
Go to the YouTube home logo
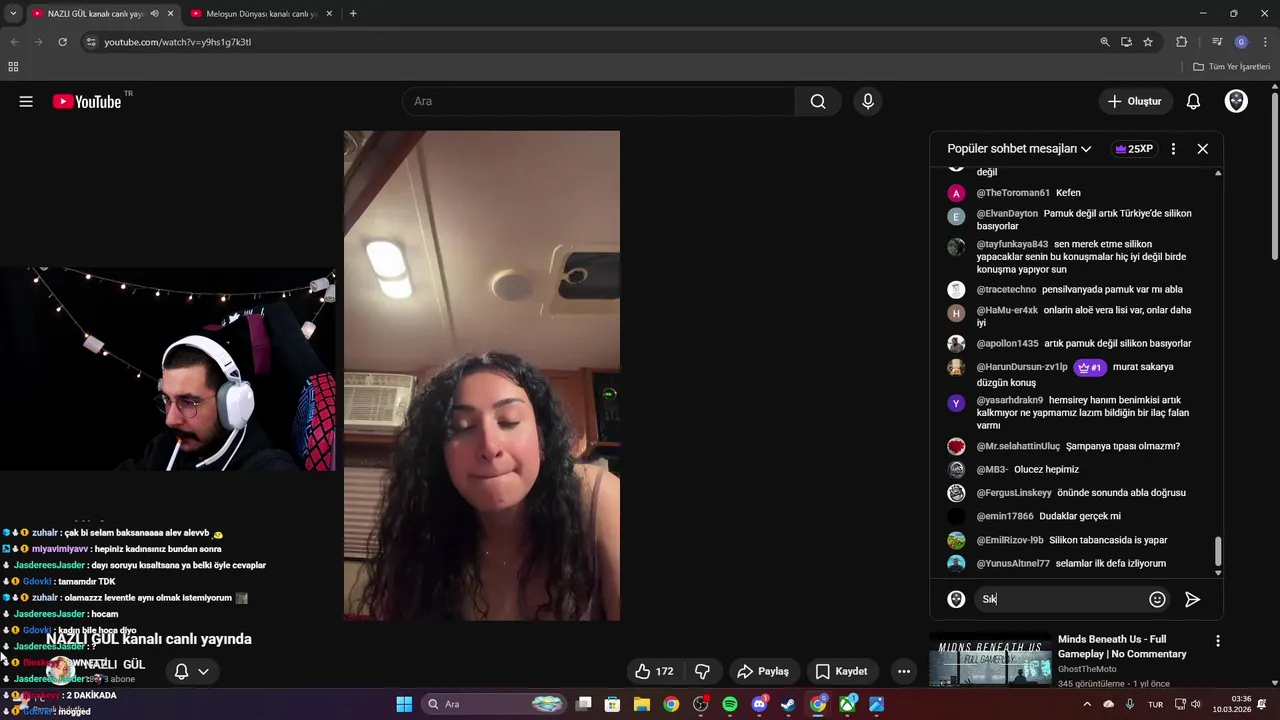point(87,101)
